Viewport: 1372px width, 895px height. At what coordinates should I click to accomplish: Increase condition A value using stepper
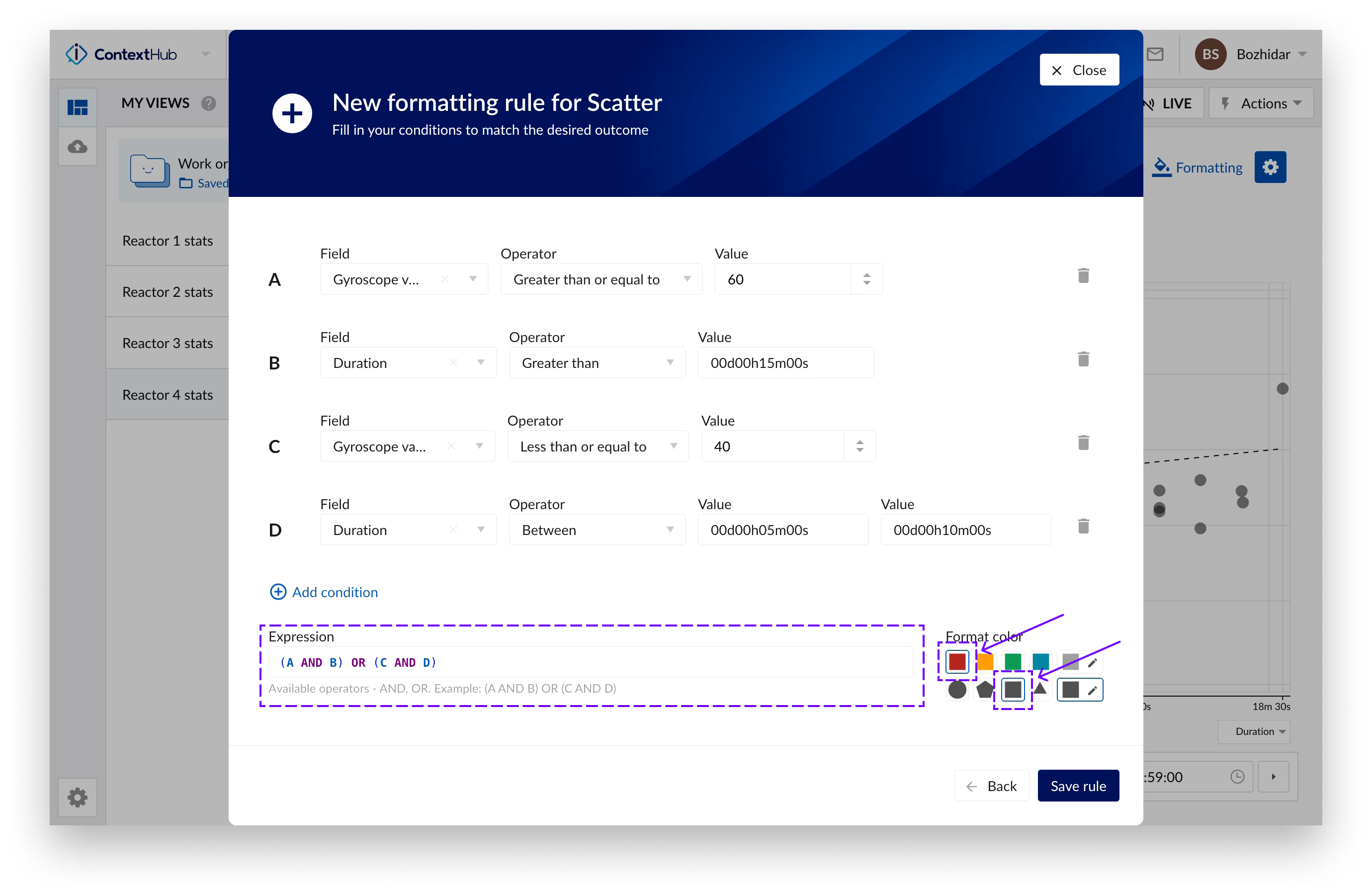point(866,275)
